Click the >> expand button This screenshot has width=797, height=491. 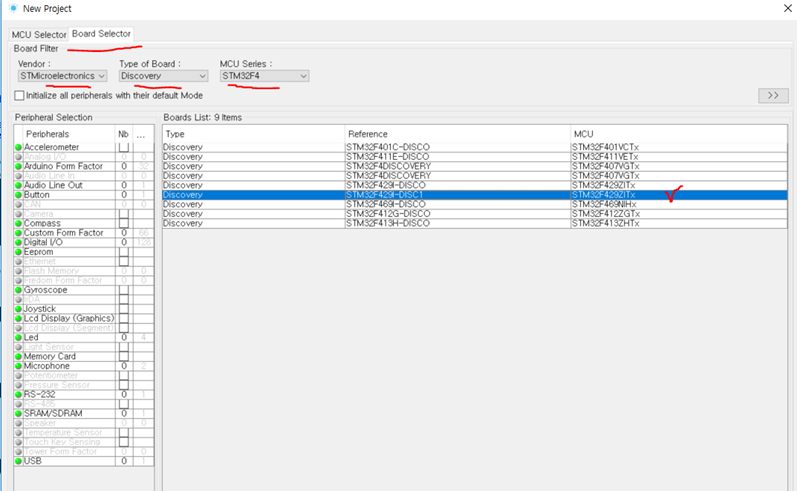(773, 96)
